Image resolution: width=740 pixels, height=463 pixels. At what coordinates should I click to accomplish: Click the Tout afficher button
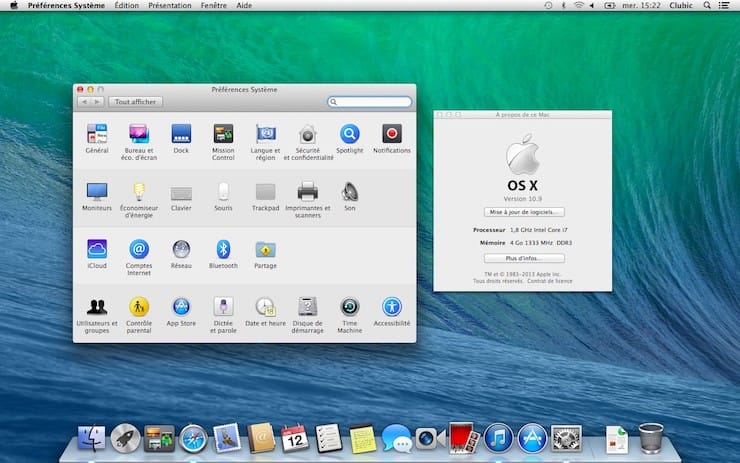(x=135, y=101)
